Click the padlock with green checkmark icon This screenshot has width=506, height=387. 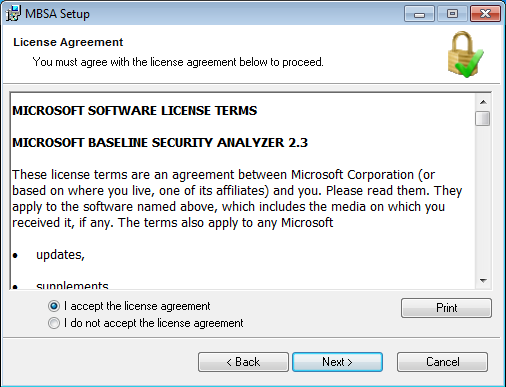tap(465, 54)
